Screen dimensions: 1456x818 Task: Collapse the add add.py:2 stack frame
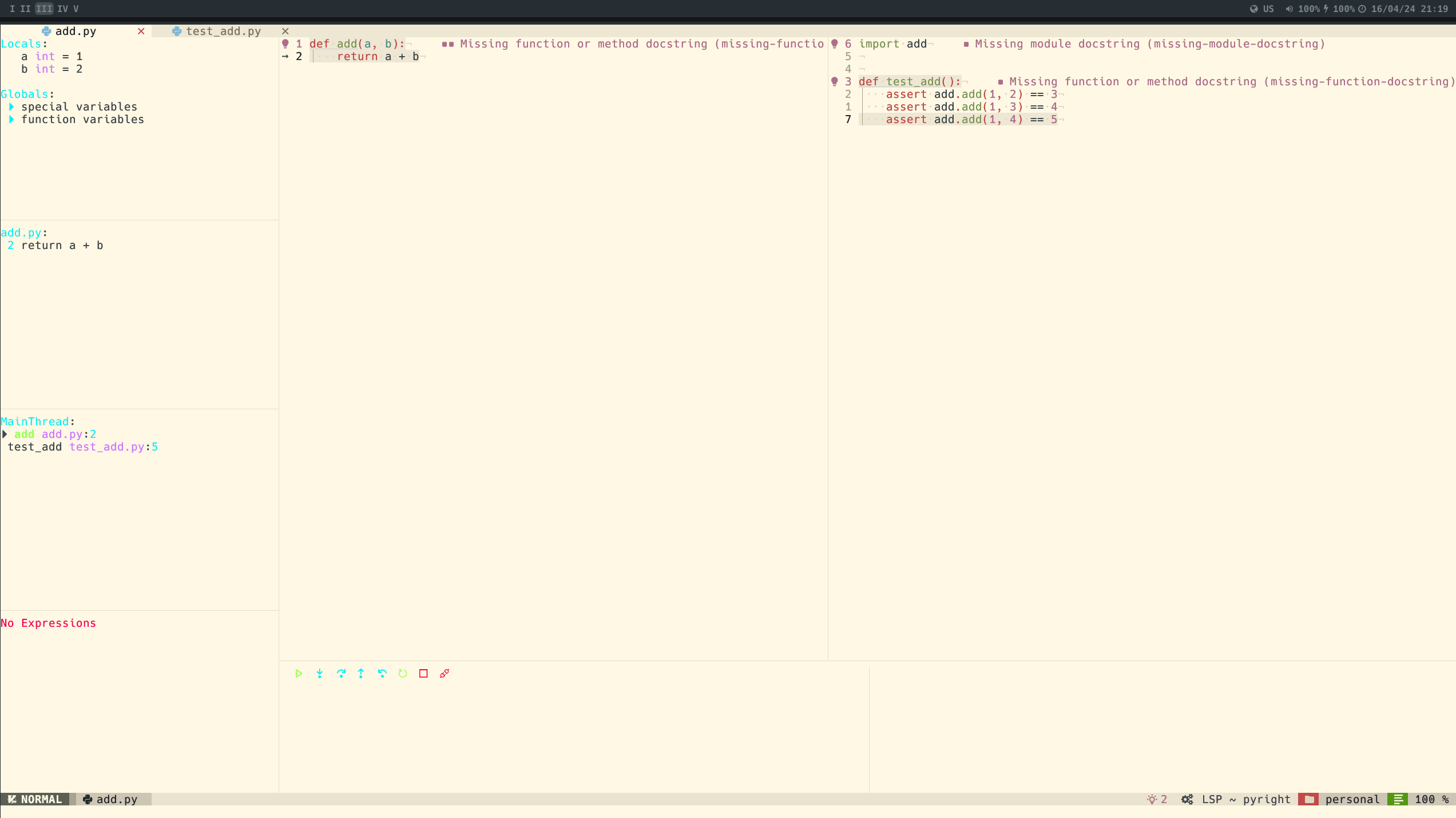pos(5,434)
